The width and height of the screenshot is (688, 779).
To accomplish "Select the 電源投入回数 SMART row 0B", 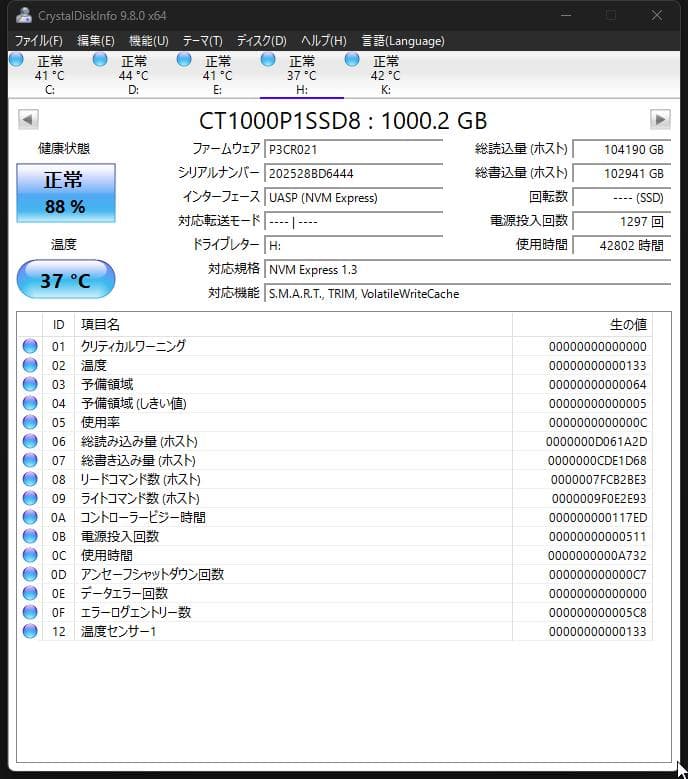I will [335, 536].
